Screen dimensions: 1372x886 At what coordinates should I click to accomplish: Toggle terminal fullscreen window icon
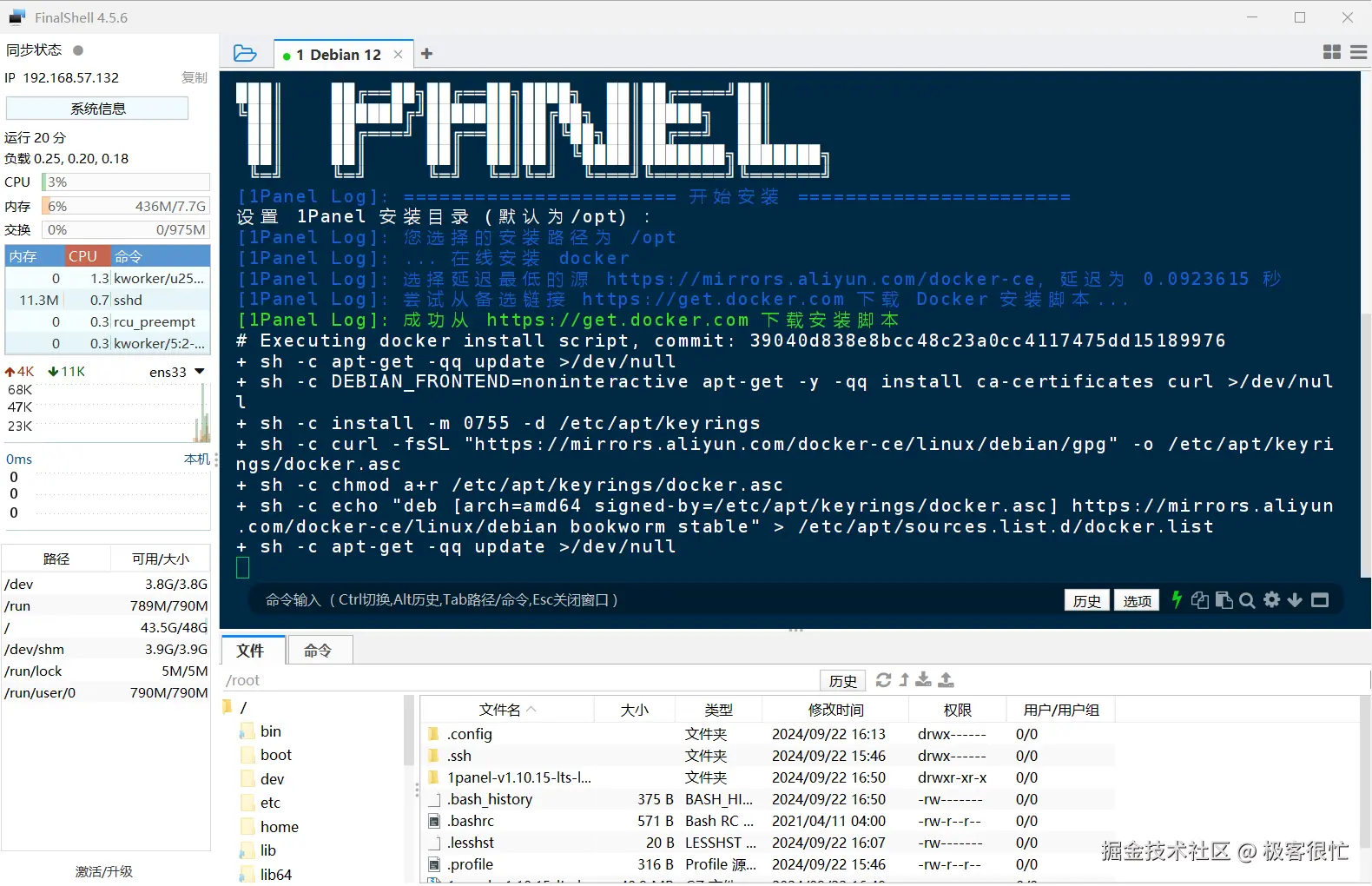pyautogui.click(x=1320, y=599)
